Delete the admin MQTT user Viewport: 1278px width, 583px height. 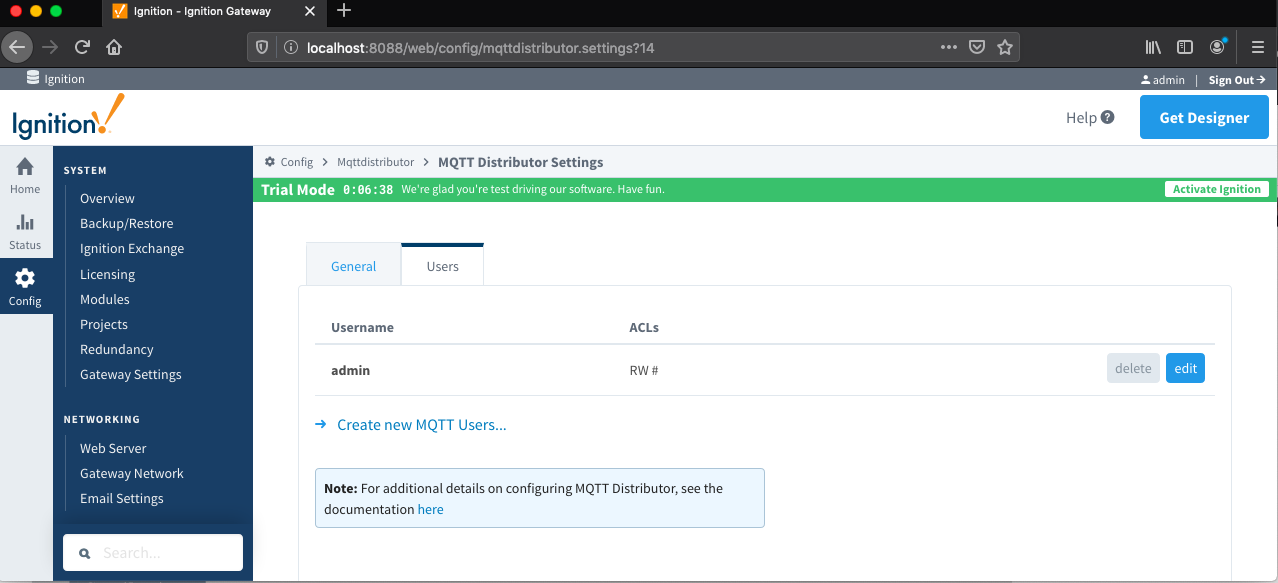click(x=1133, y=368)
